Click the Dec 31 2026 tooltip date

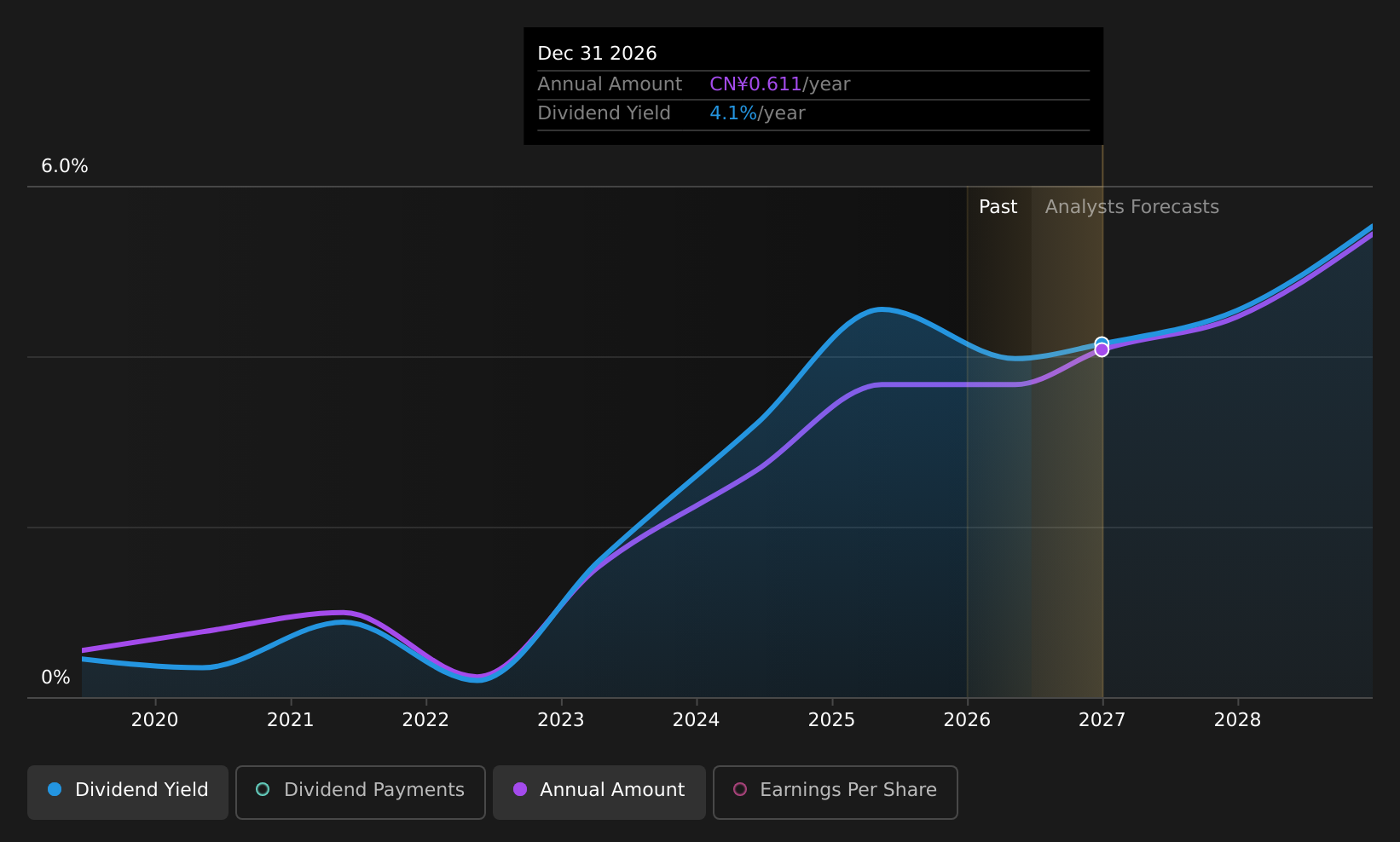pos(597,54)
